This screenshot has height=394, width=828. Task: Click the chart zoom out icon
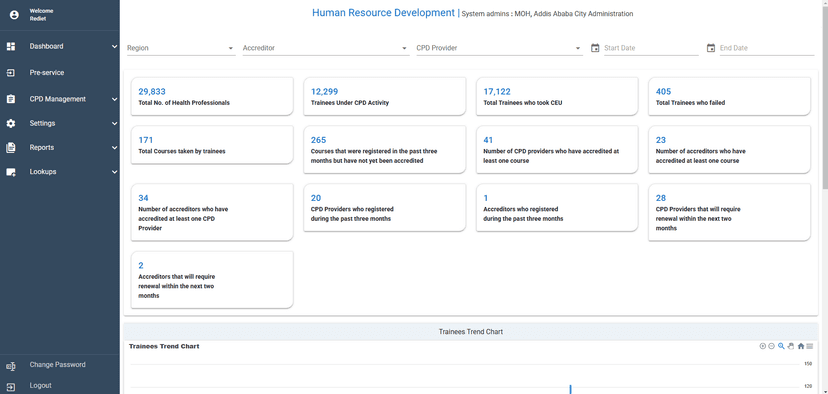click(x=771, y=346)
